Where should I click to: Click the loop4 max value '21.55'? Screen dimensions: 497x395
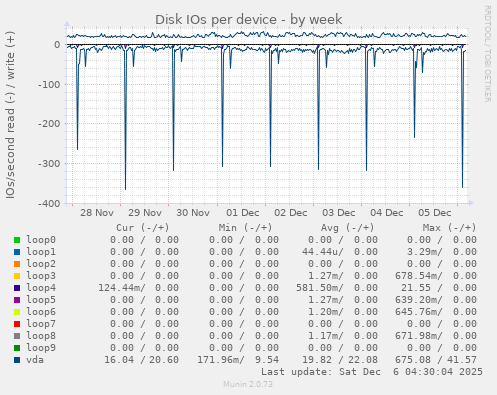(416, 288)
